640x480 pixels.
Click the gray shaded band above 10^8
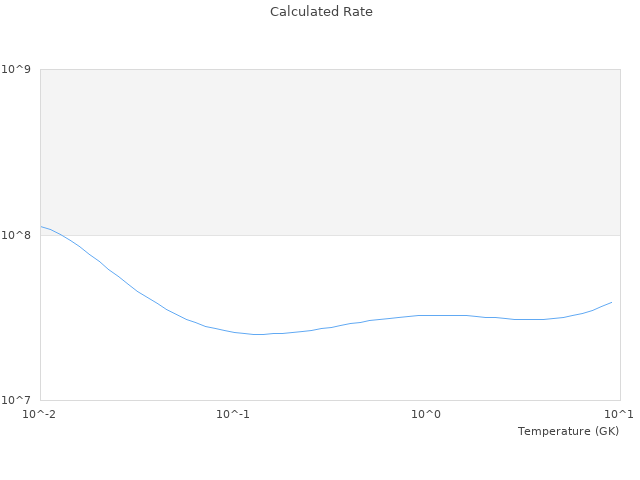[x=330, y=152]
